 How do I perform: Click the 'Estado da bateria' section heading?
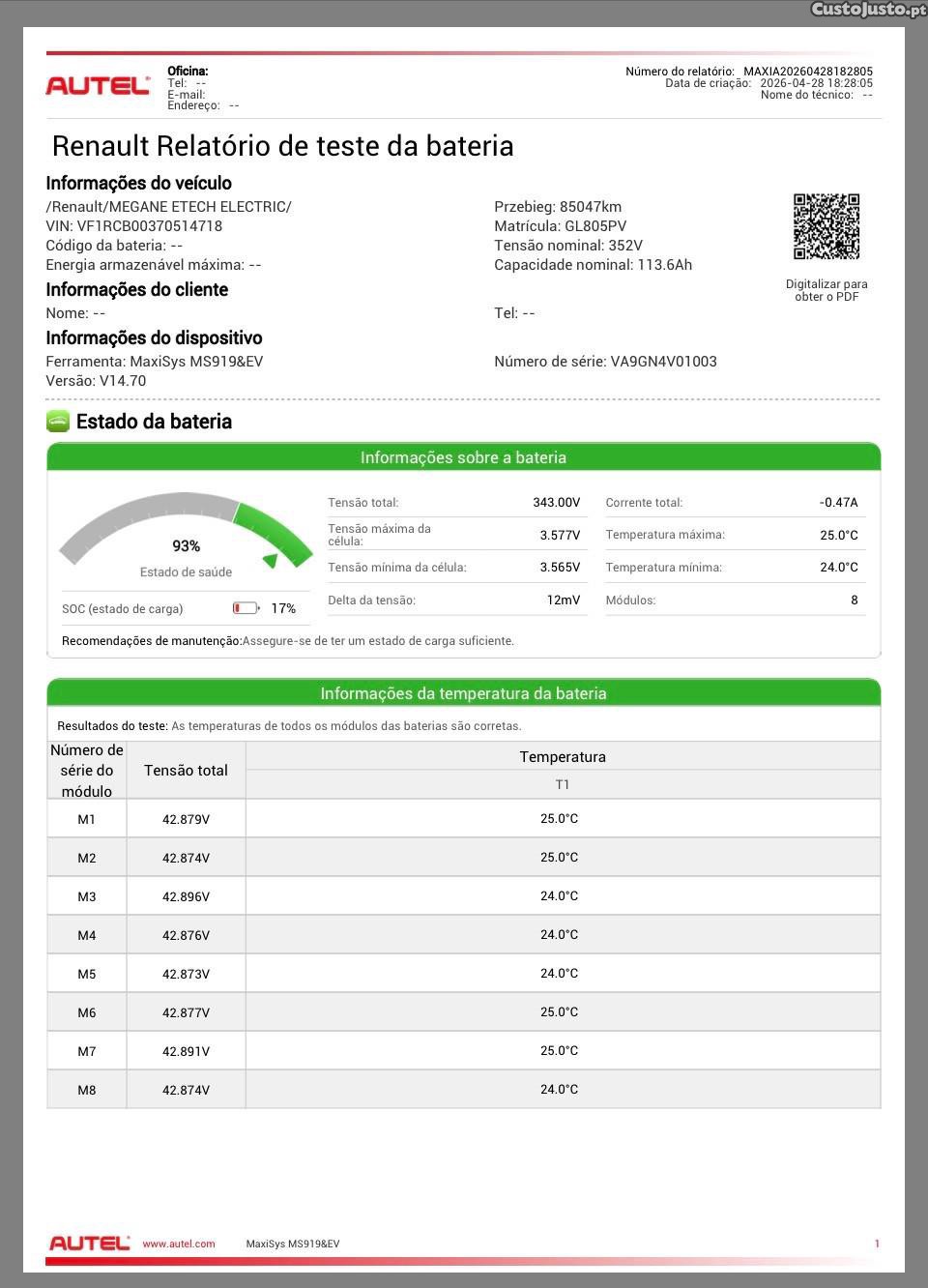click(x=154, y=422)
